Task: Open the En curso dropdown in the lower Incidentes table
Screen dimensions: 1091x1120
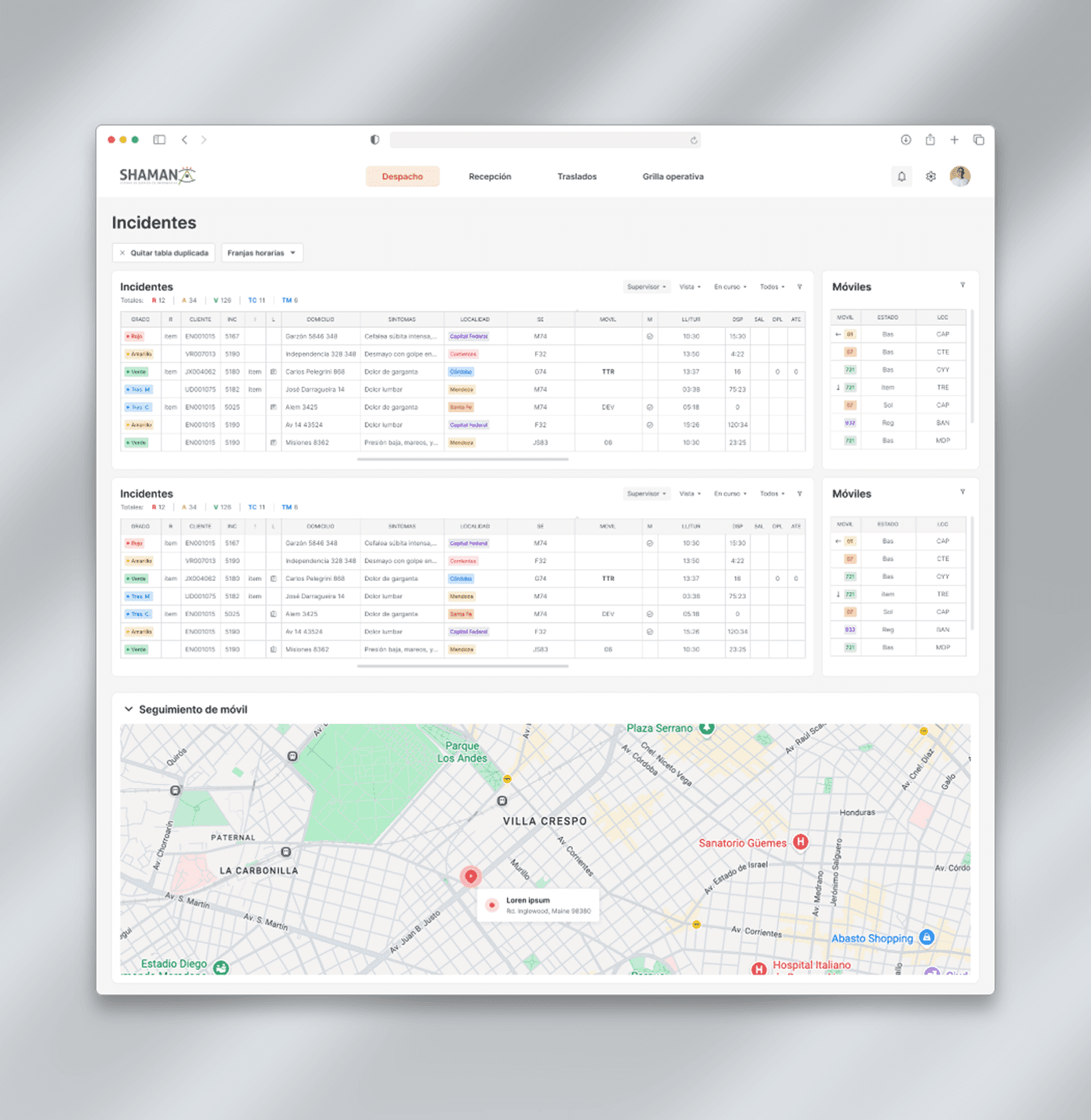Action: [x=730, y=494]
